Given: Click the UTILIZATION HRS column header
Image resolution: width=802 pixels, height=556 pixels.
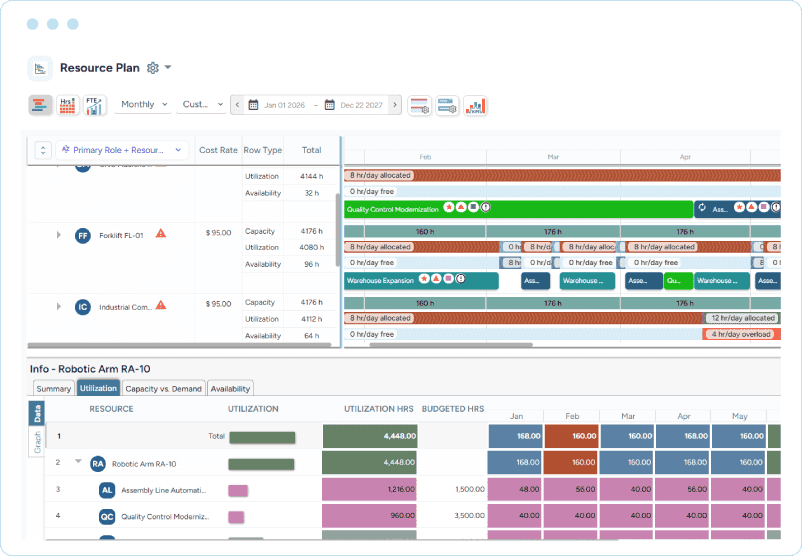Looking at the screenshot, I should tap(378, 409).
